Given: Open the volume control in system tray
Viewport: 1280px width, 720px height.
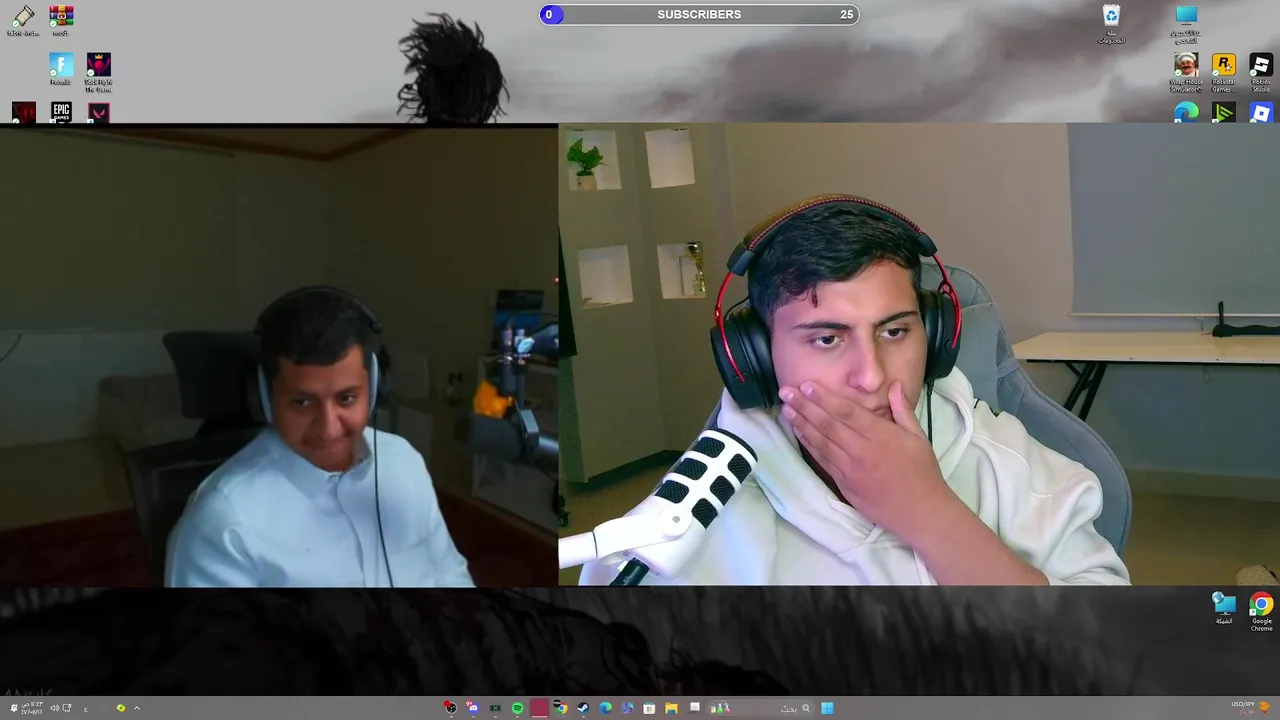Looking at the screenshot, I should click(55, 708).
